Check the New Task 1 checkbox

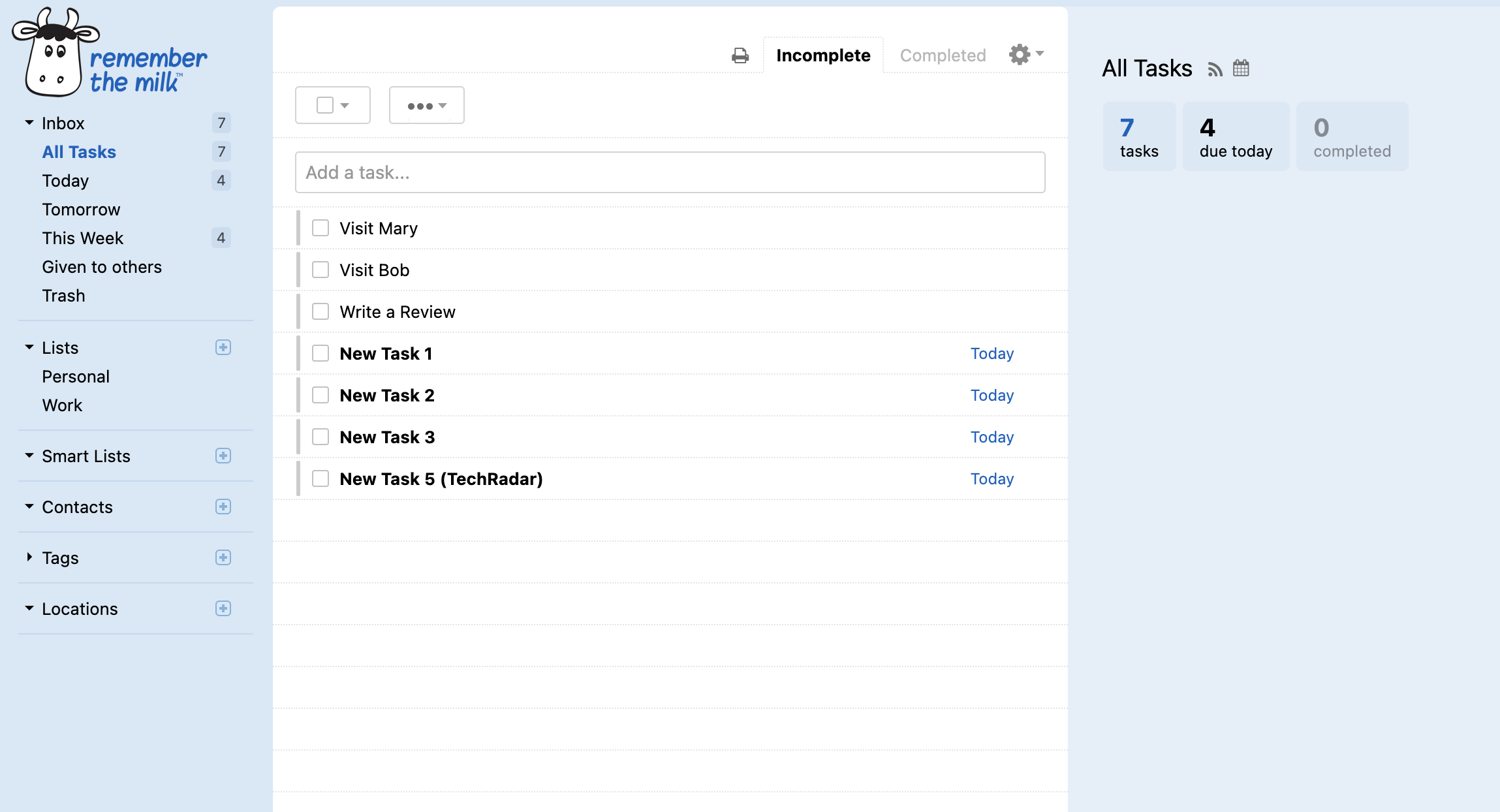pyautogui.click(x=320, y=353)
